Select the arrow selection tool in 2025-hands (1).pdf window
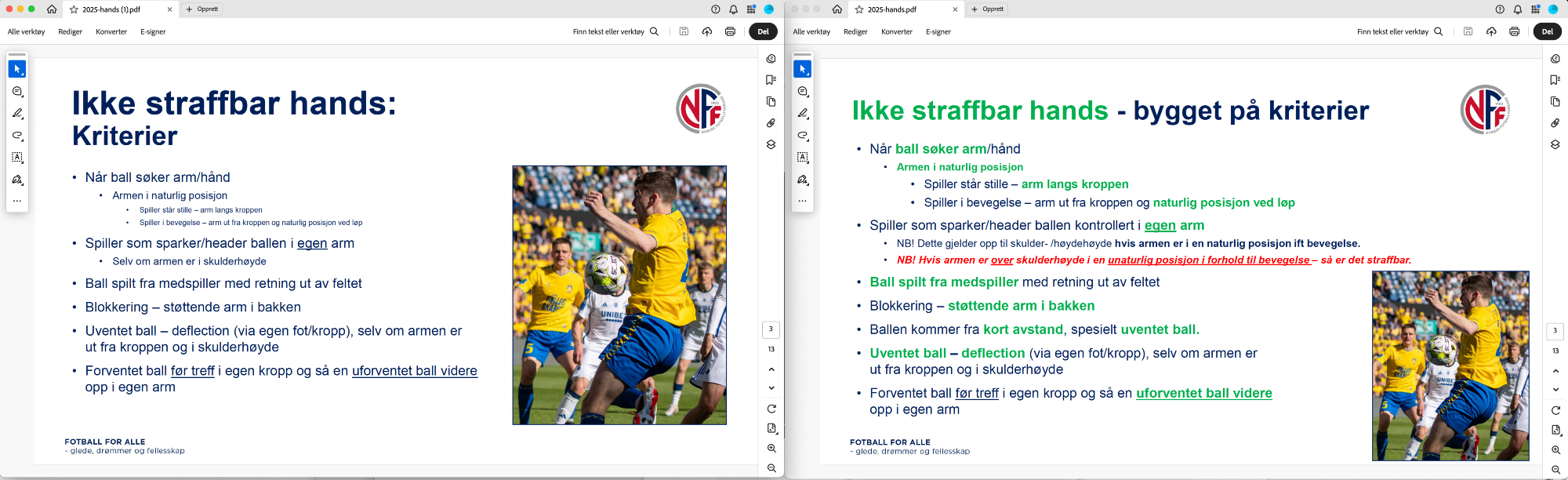1568x480 pixels. (x=17, y=69)
